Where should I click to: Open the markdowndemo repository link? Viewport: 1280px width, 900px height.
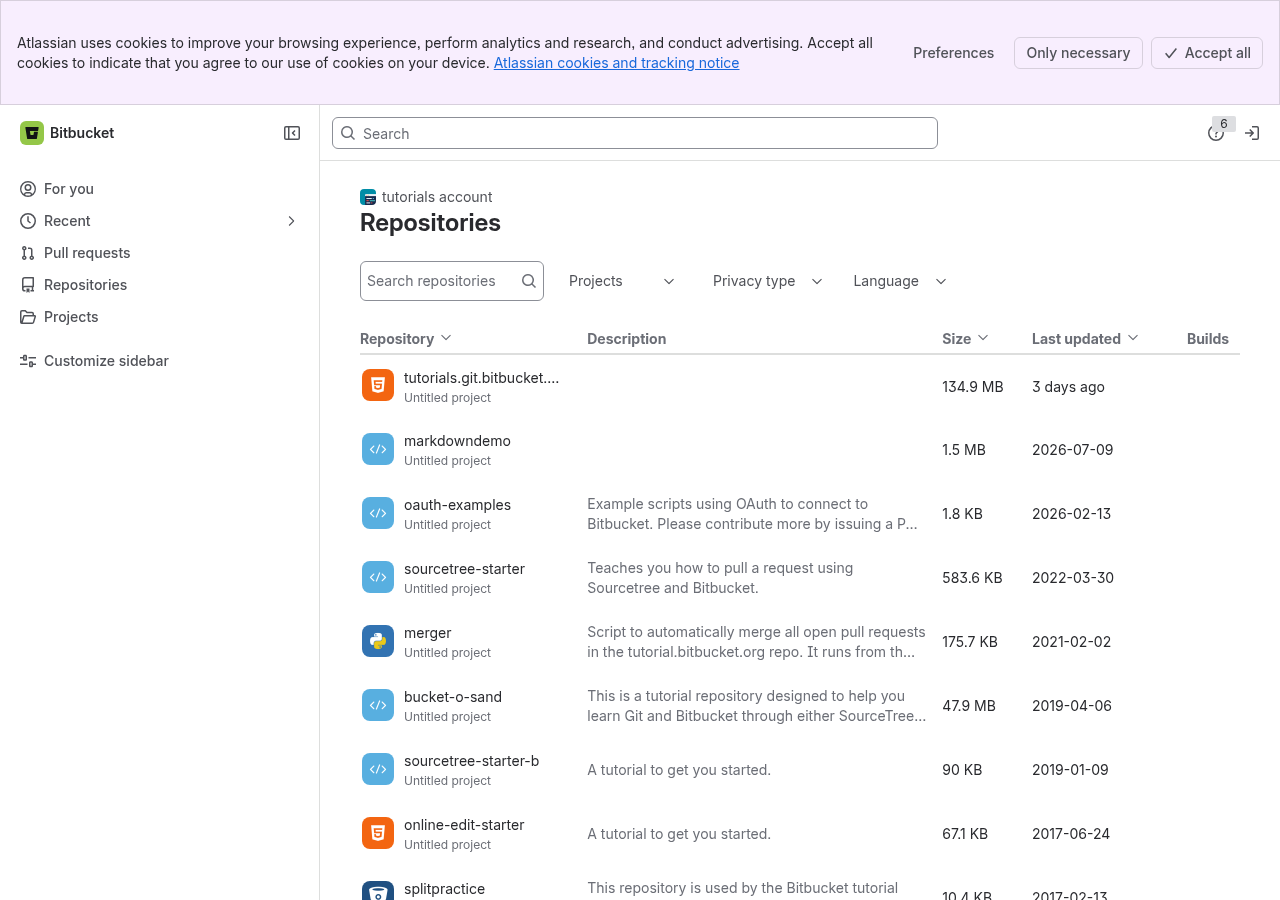click(x=457, y=441)
